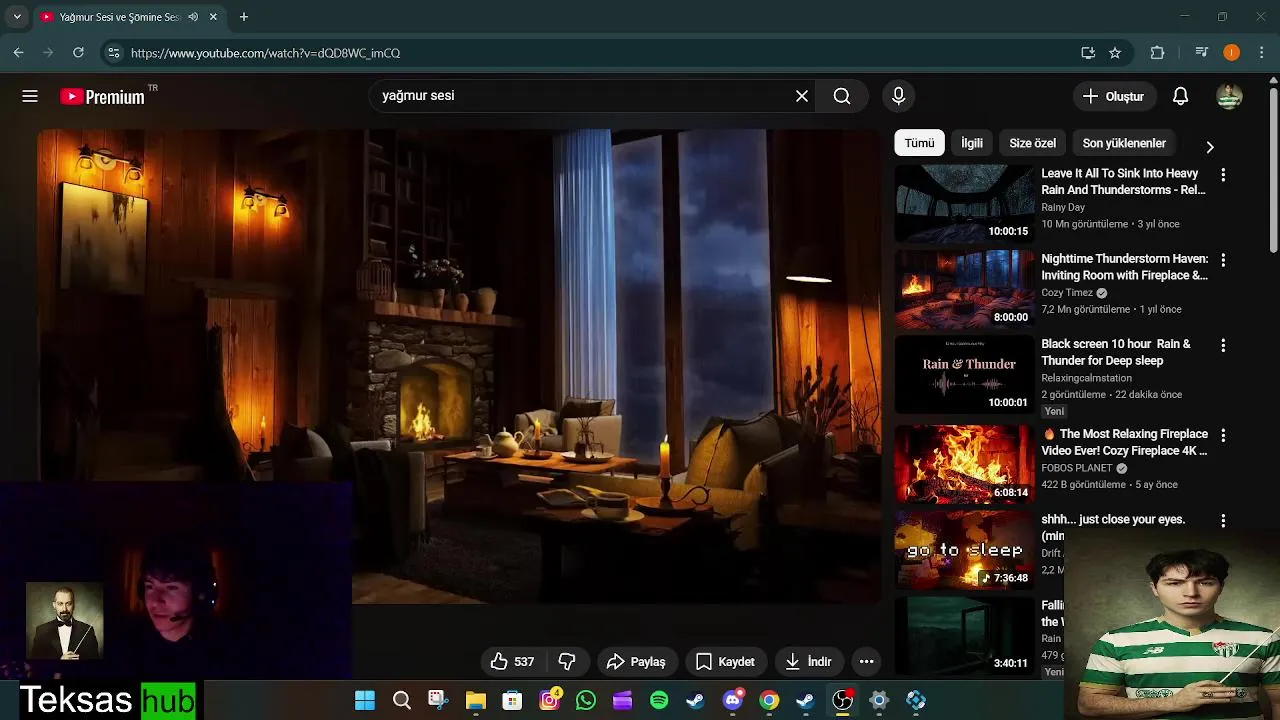
Task: Open options menu for Nighttime Thunderstorm Haven video
Action: point(1222,260)
